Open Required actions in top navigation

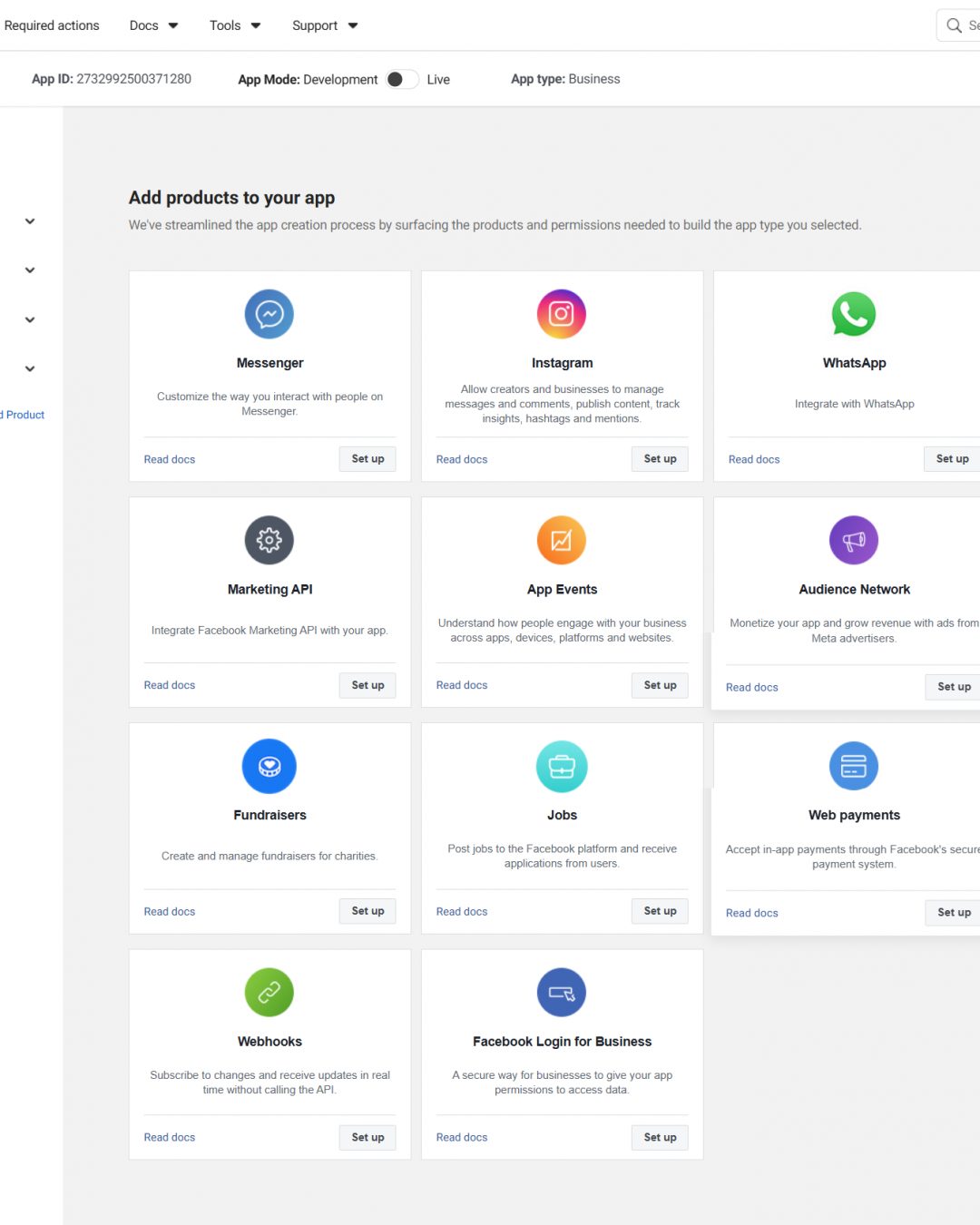52,25
